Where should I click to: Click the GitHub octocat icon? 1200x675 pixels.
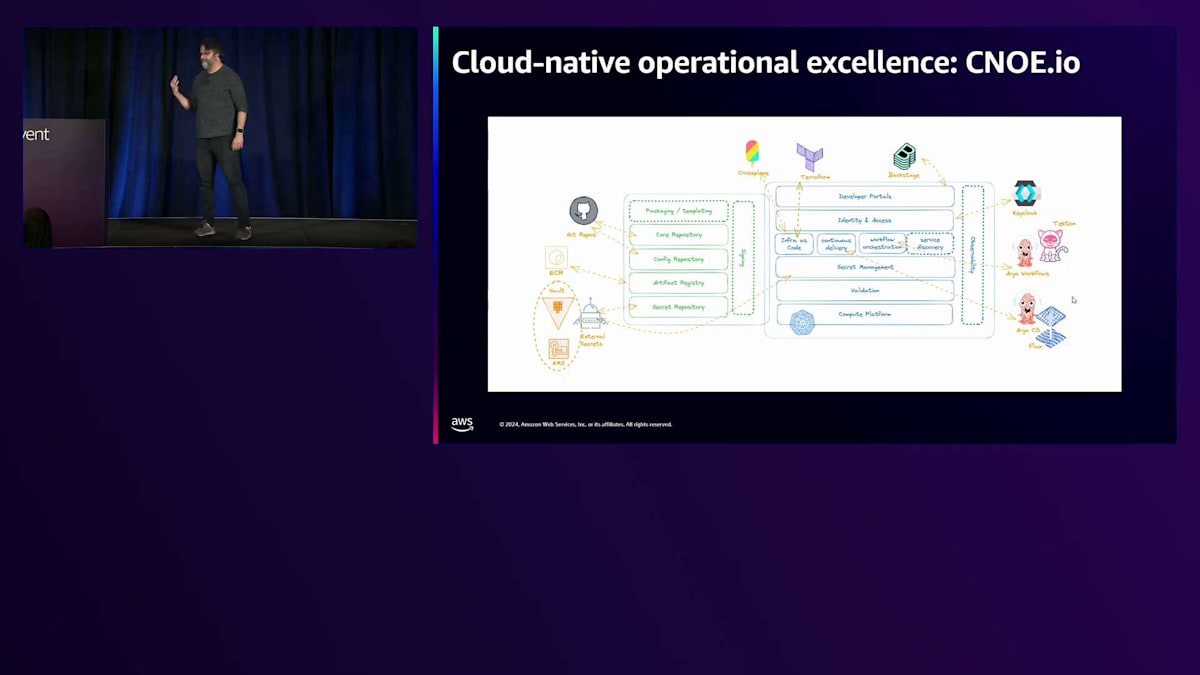[x=583, y=210]
